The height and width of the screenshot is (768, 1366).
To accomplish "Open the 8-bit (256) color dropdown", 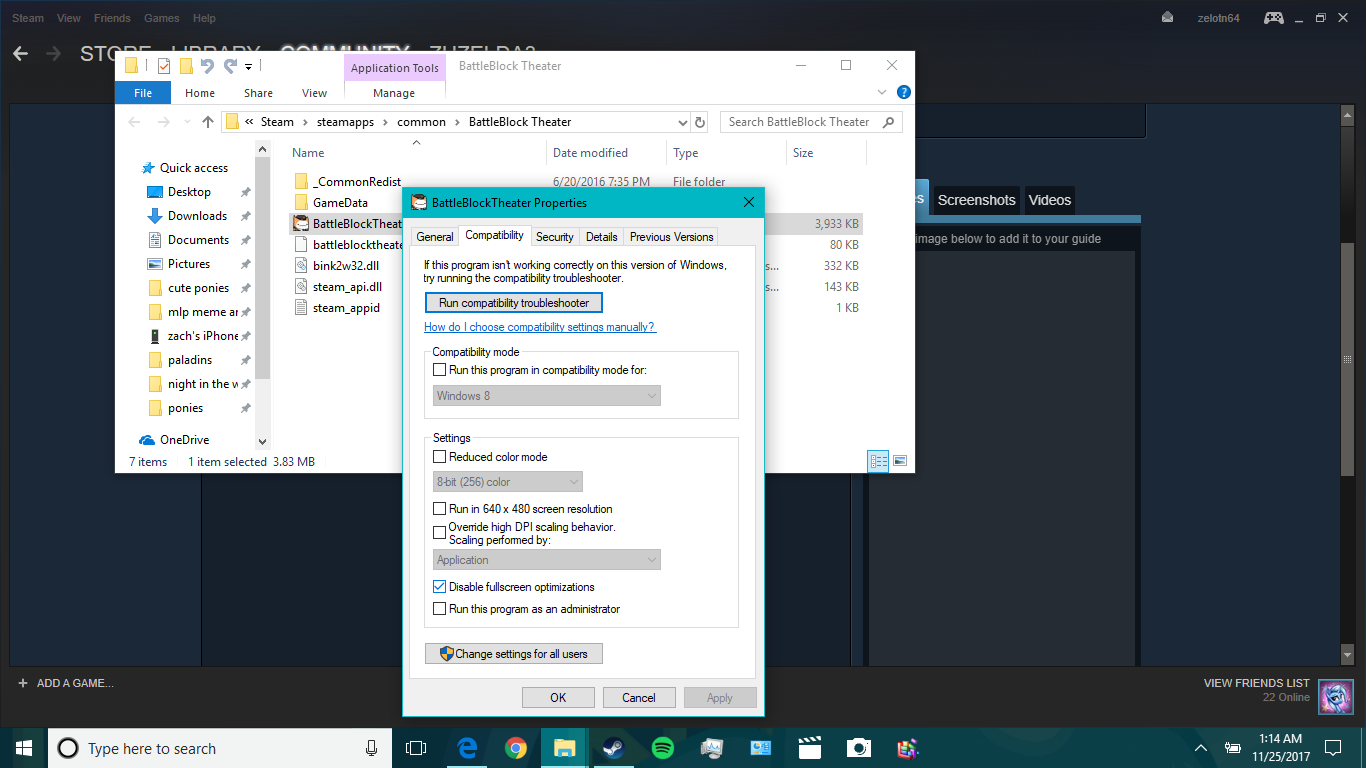I will point(508,482).
